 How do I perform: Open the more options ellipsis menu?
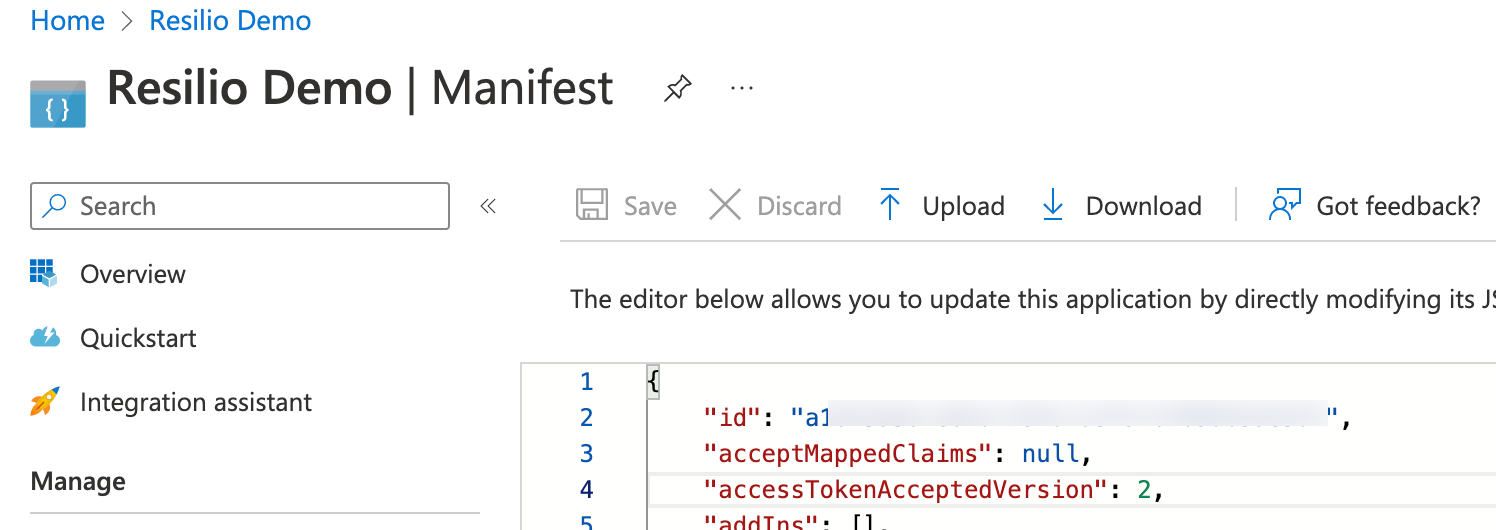[x=741, y=88]
